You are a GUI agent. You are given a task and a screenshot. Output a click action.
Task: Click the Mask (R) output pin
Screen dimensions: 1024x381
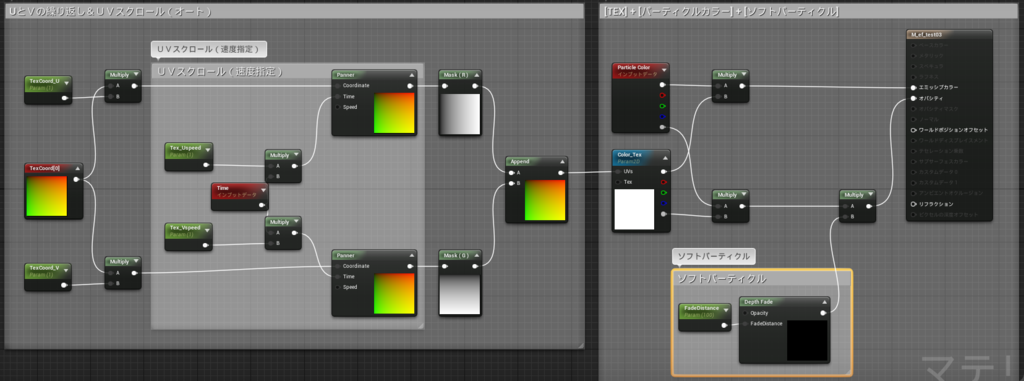click(x=475, y=86)
